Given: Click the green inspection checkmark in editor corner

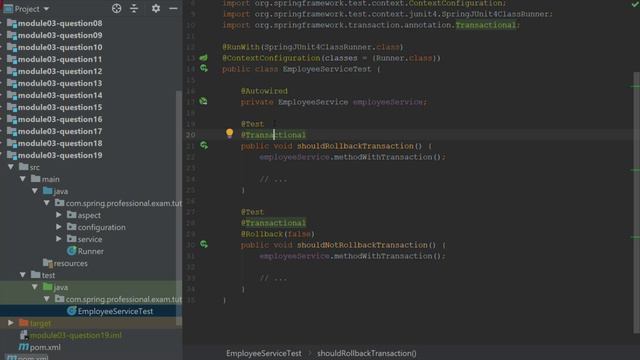Looking at the screenshot, I should (x=635, y=4).
